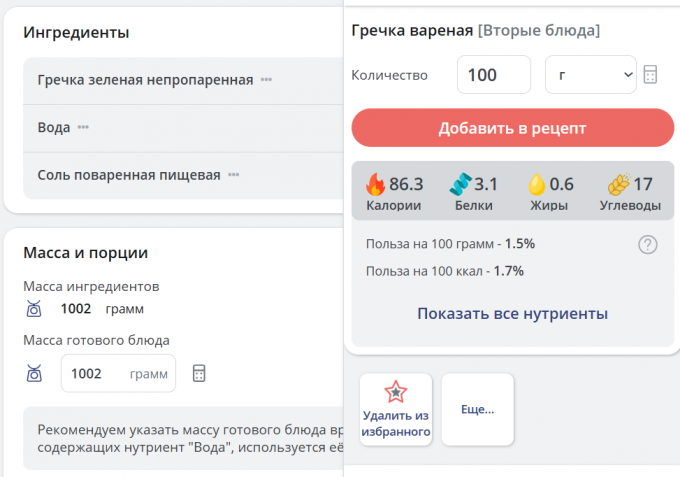680x477 pixels.
Task: Click the help question mark icon
Action: tap(647, 244)
